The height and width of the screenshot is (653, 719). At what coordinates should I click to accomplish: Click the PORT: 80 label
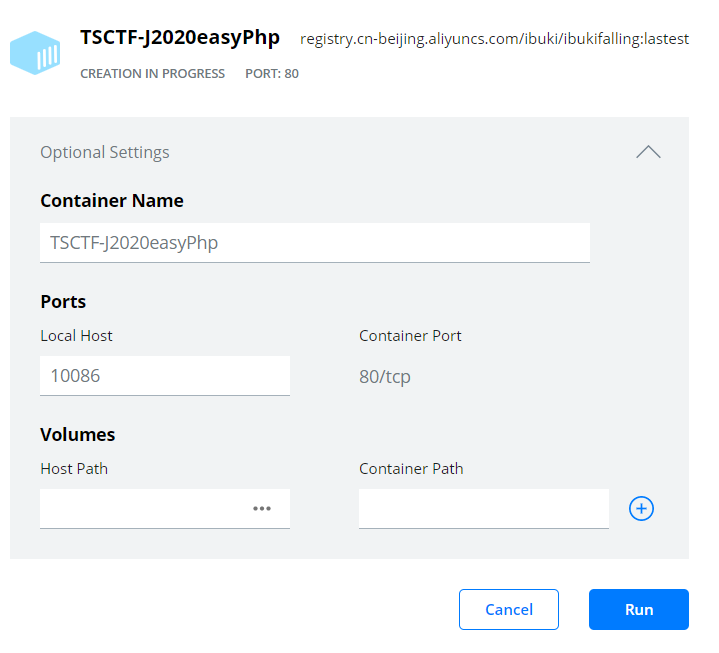[x=272, y=74]
